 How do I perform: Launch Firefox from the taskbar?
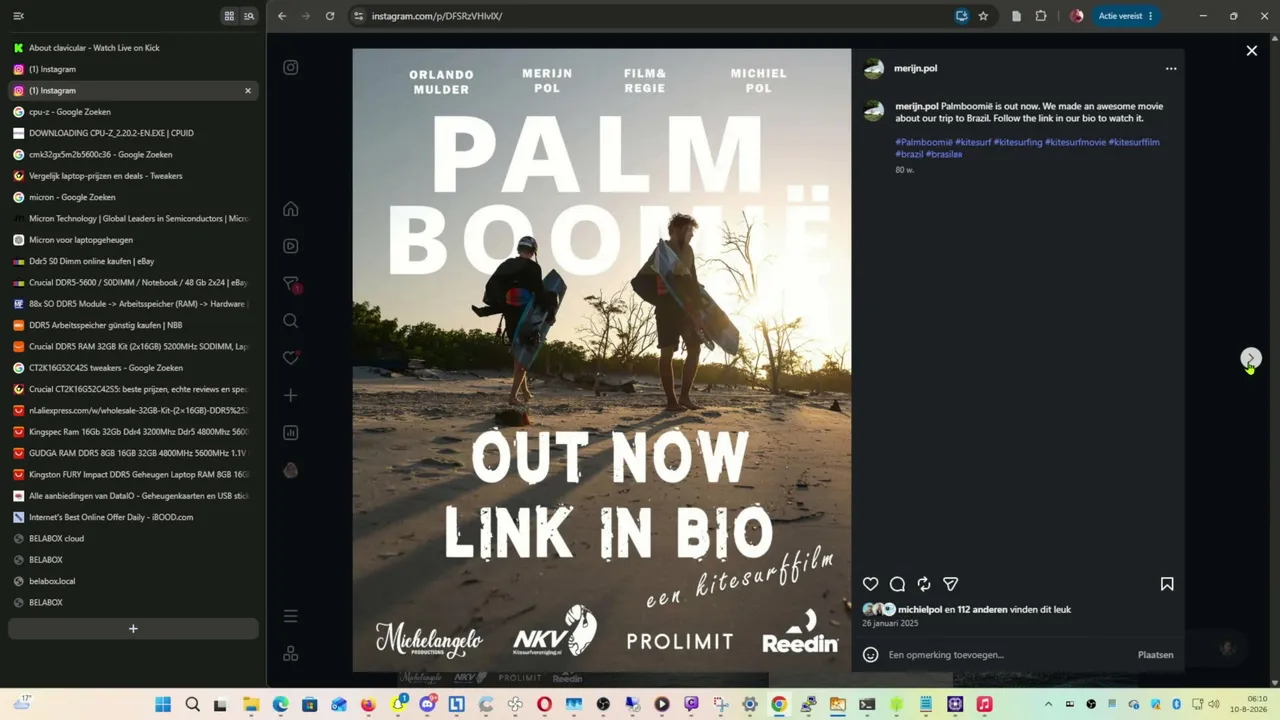pyautogui.click(x=368, y=705)
